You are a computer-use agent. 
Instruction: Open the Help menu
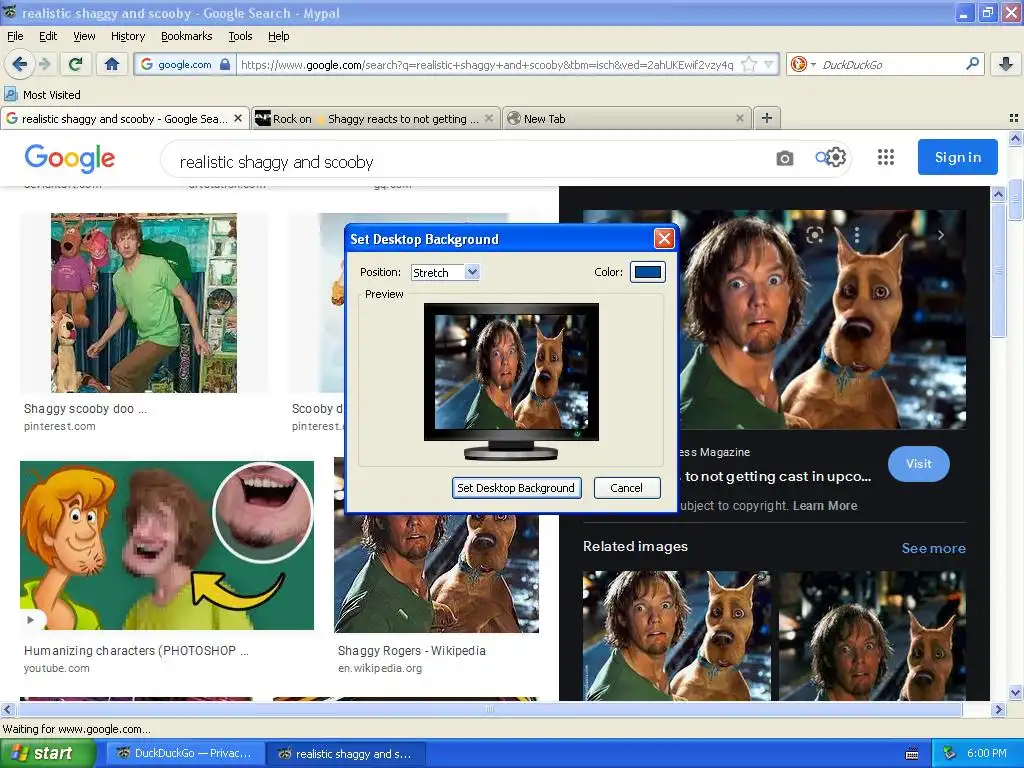278,36
